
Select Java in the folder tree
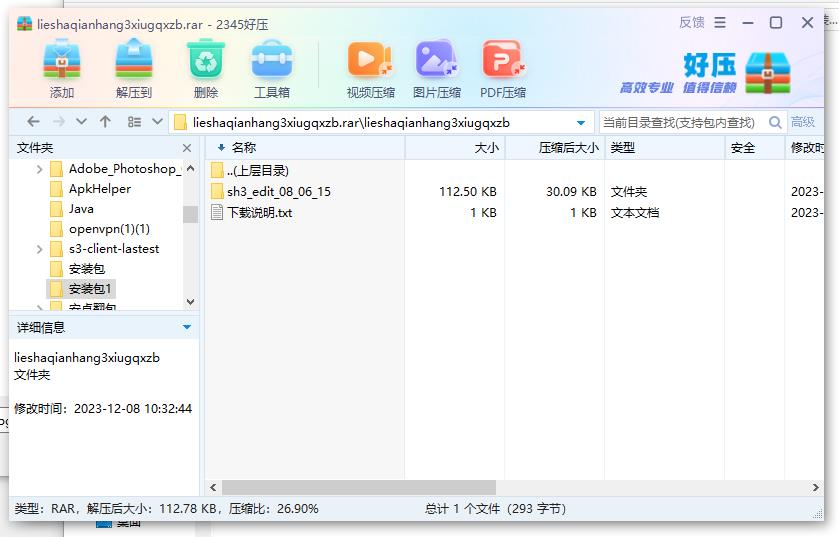(x=81, y=209)
